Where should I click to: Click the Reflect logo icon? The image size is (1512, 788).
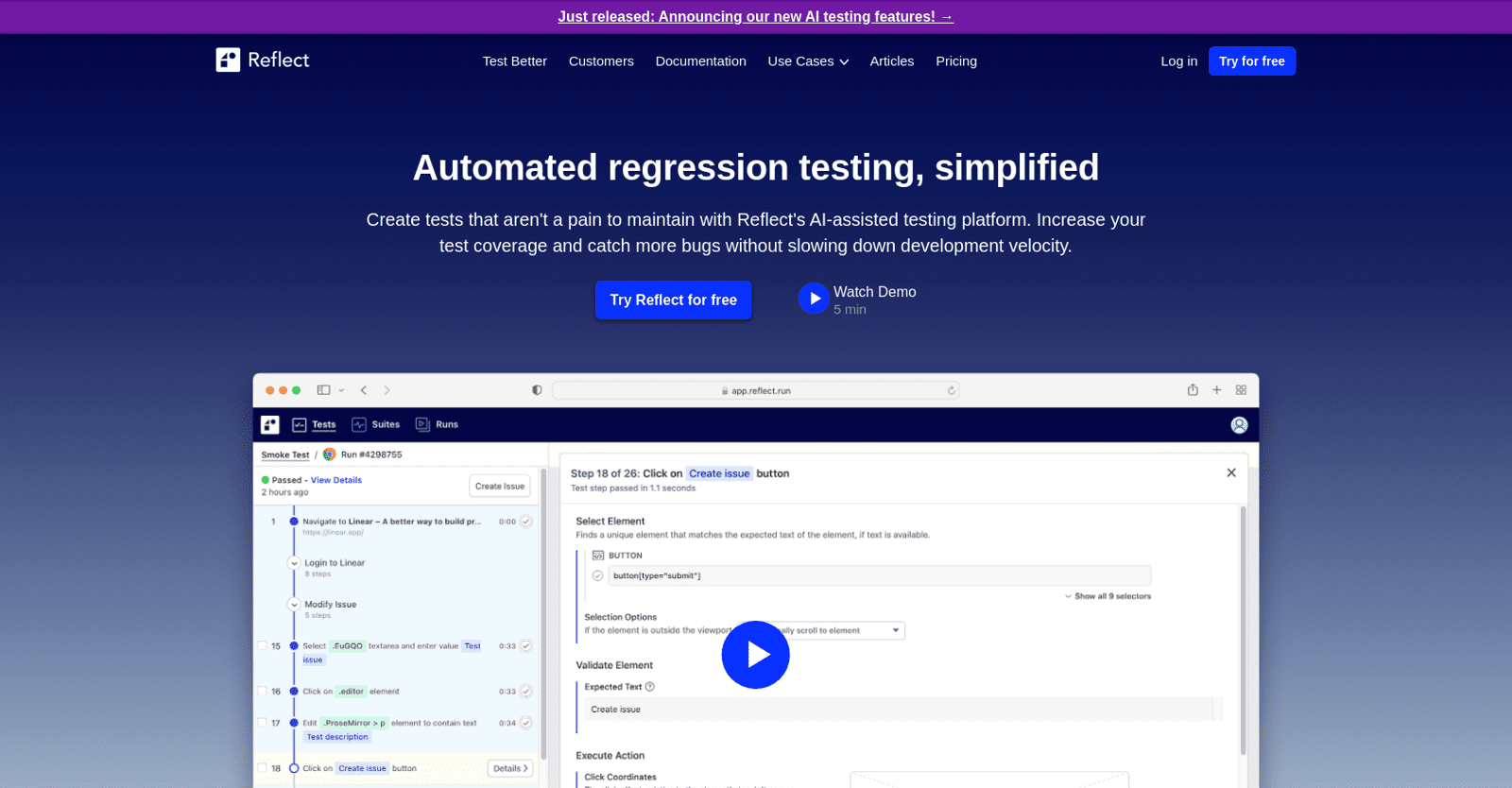(228, 60)
